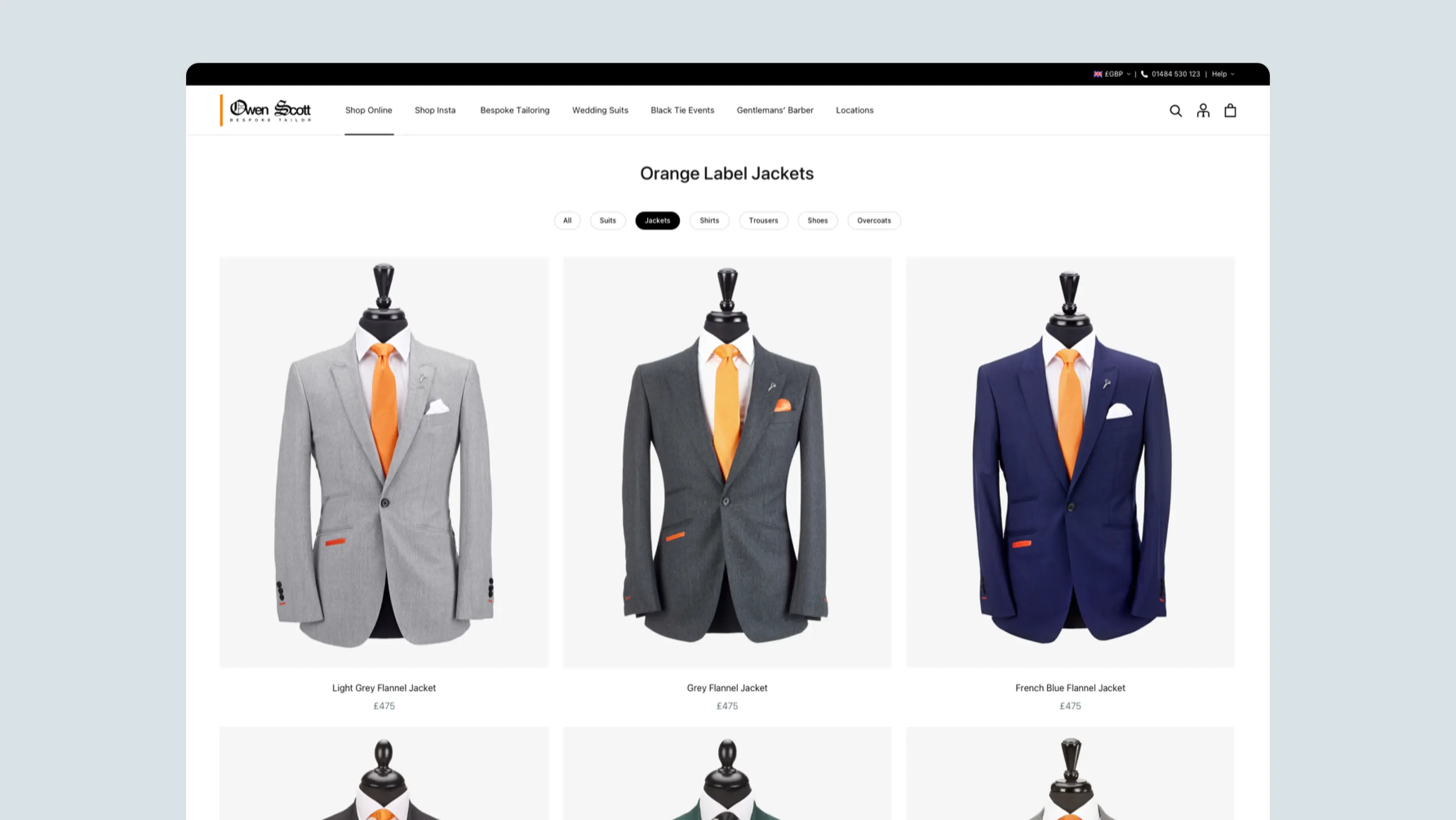The image size is (1456, 820).
Task: Open the Wedding Suits page
Action: [600, 110]
